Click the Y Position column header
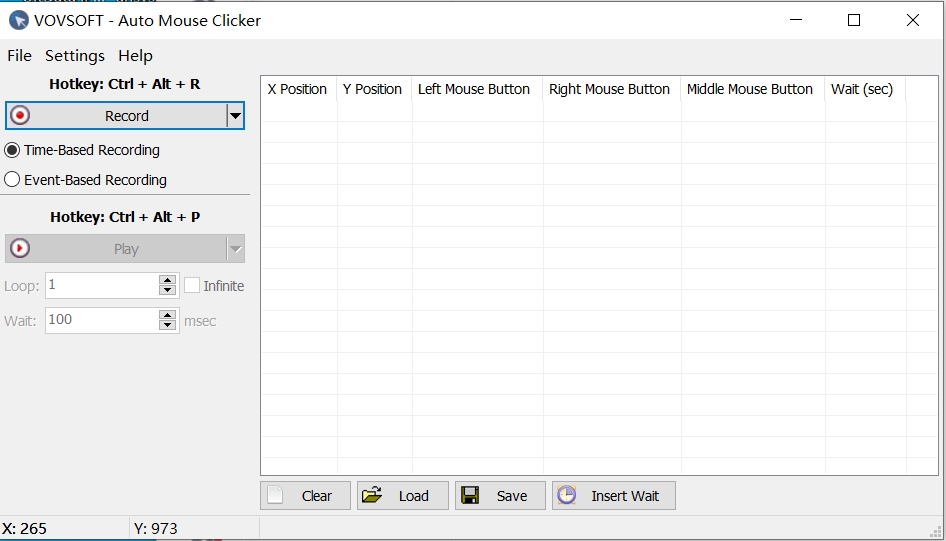The height and width of the screenshot is (541, 946). pos(374,89)
